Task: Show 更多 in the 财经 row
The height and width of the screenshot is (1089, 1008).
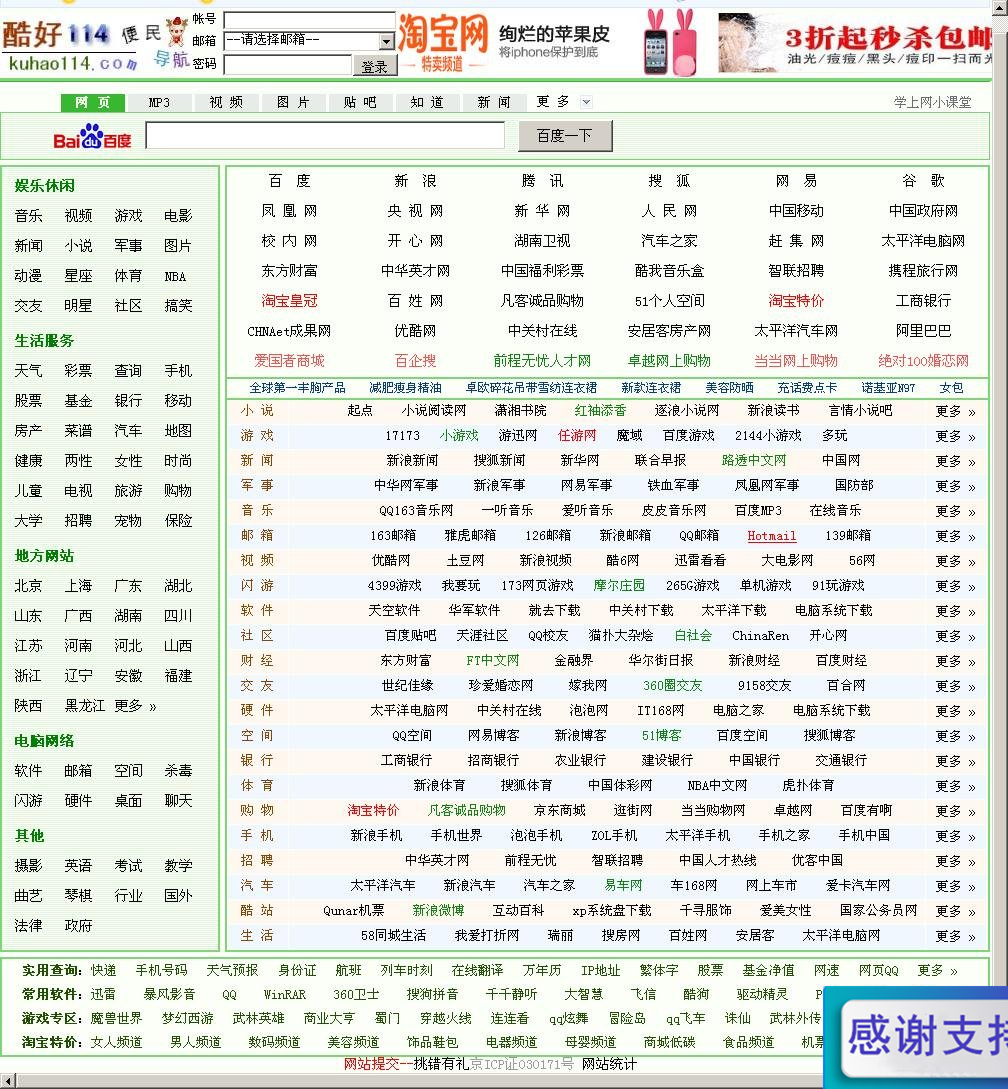Action: coord(955,661)
